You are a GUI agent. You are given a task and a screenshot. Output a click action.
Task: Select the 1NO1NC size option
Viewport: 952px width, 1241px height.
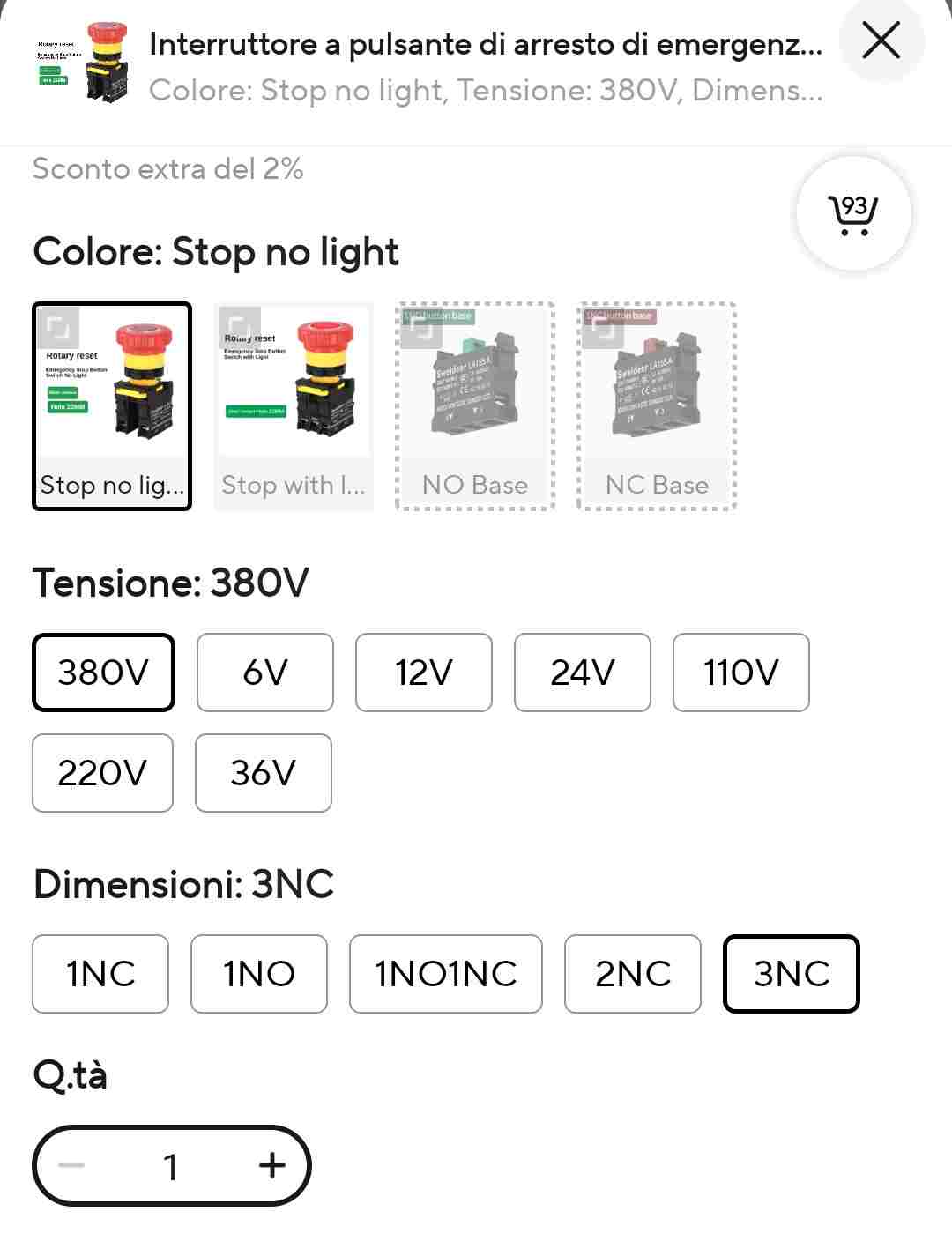[445, 974]
